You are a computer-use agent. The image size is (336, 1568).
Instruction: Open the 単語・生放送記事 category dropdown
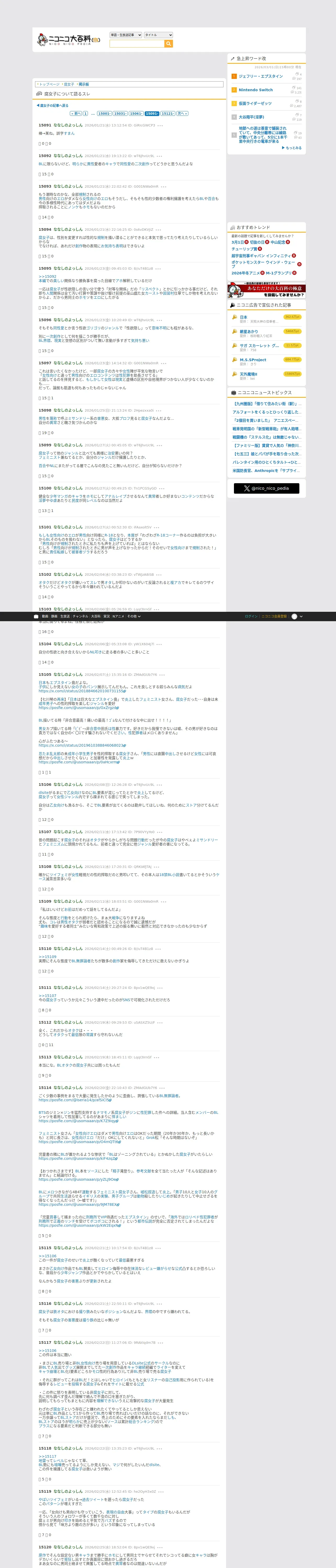click(x=126, y=35)
